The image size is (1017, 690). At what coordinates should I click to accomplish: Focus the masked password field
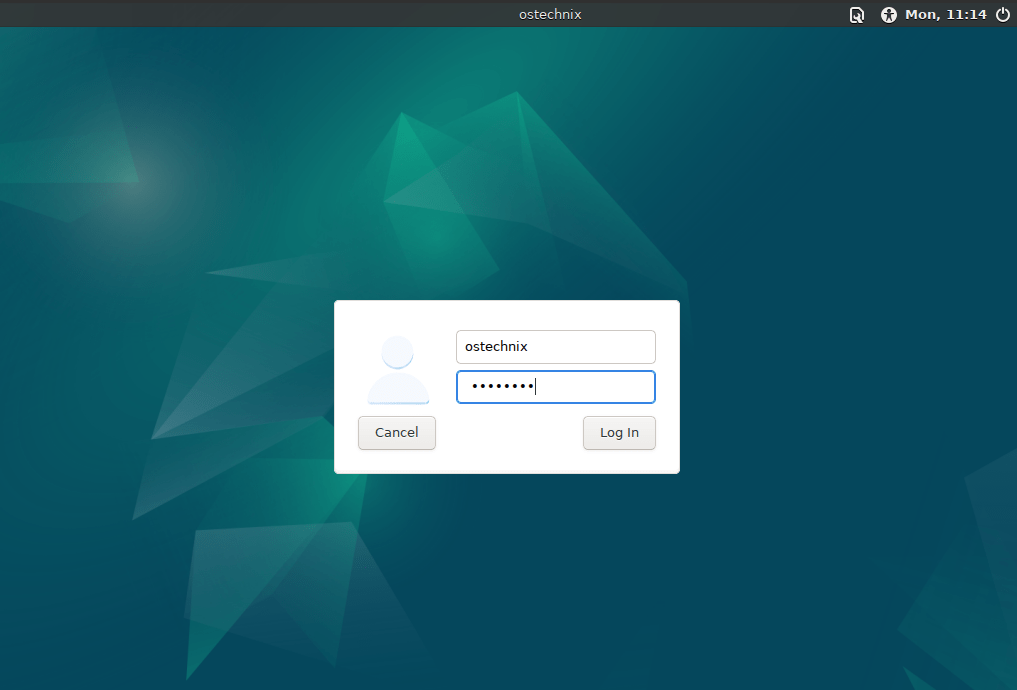(x=555, y=387)
